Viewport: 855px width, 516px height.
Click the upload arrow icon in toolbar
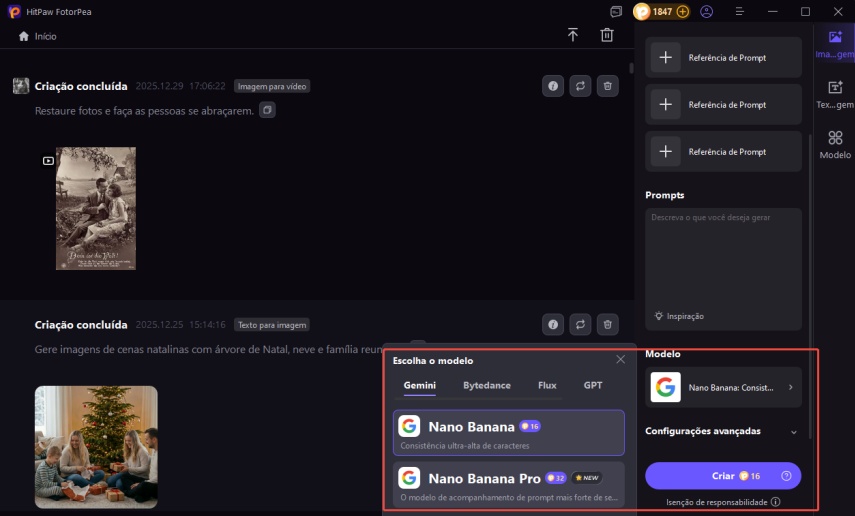573,35
